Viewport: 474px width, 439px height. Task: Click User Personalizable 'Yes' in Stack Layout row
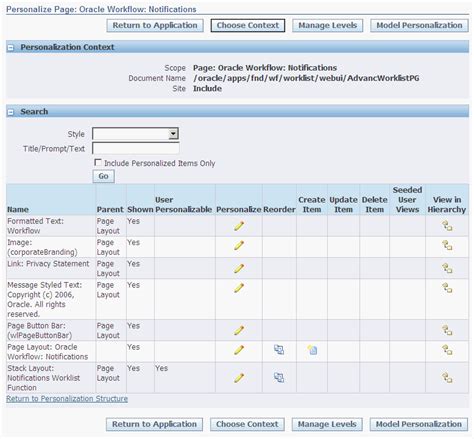[x=161, y=368]
